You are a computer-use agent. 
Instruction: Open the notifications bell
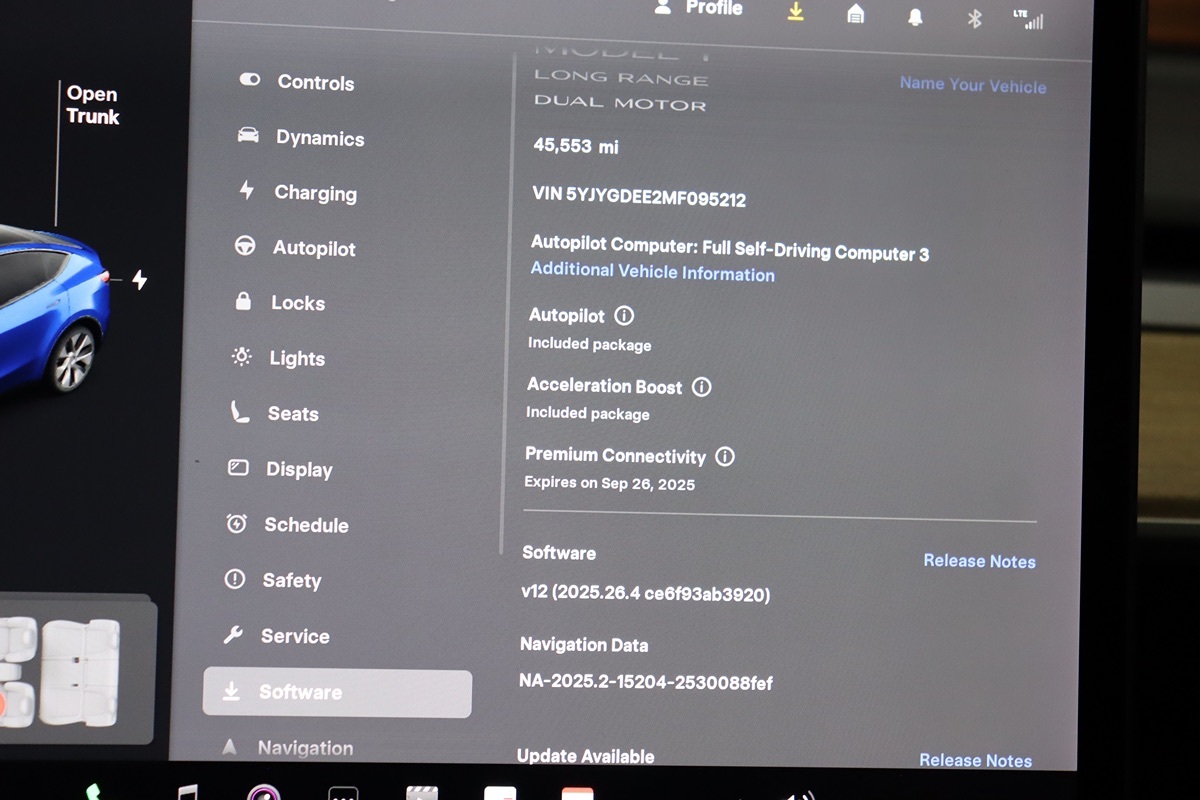915,17
